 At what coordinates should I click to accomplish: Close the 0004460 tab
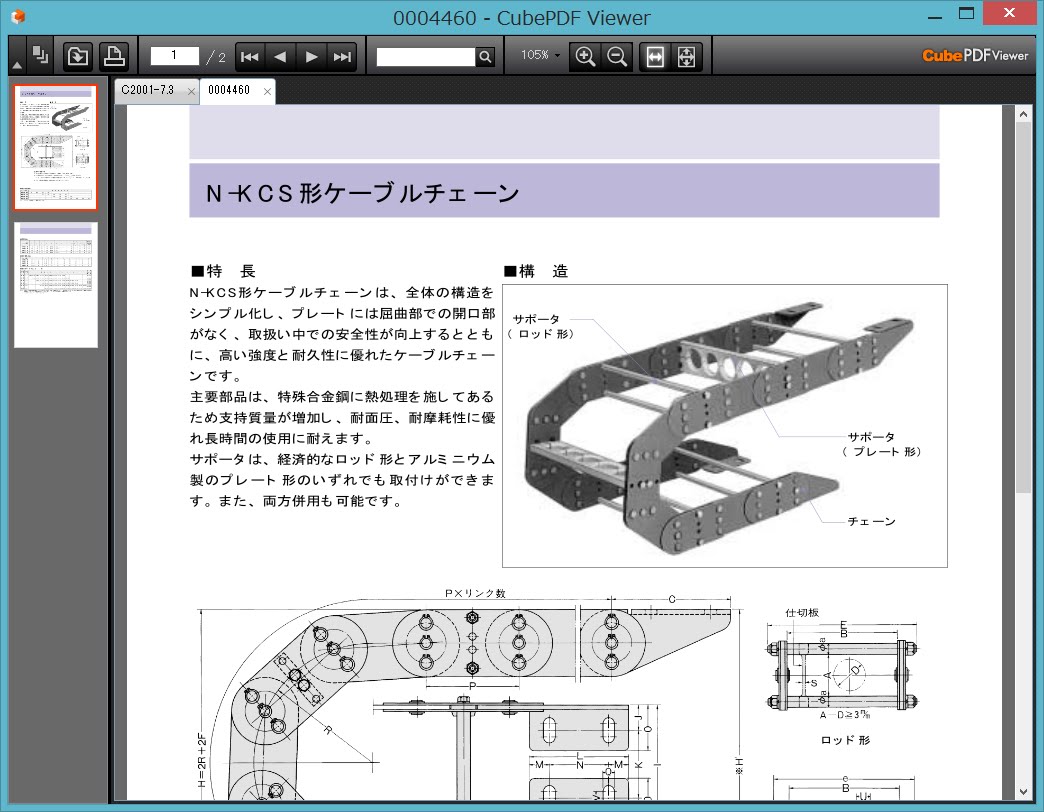(x=268, y=91)
